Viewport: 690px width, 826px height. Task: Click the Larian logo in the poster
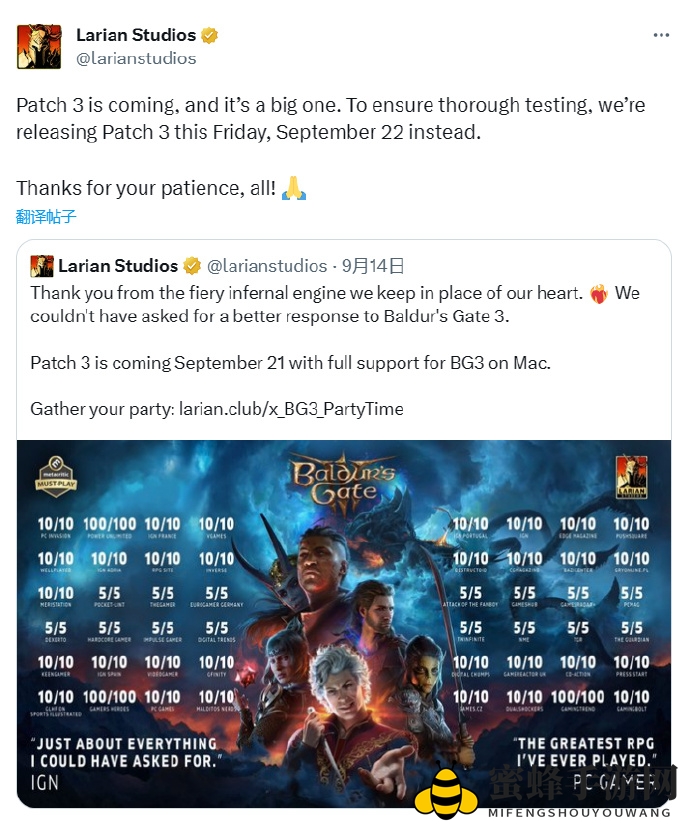[632, 477]
